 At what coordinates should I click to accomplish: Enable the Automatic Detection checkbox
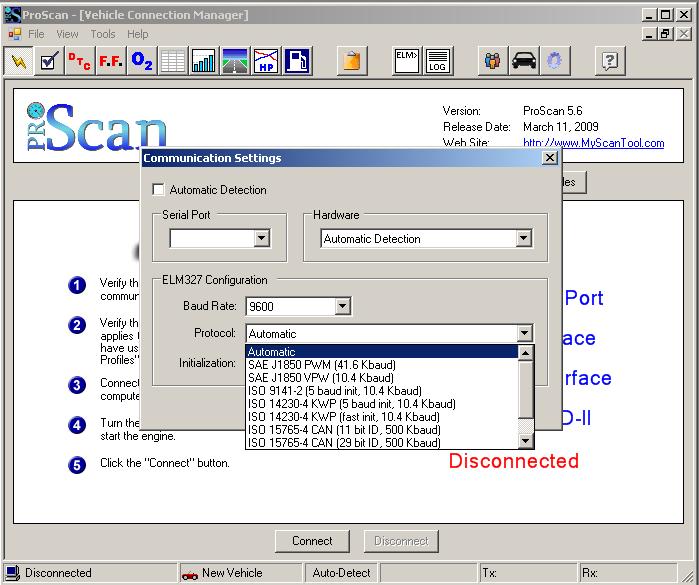pos(159,190)
